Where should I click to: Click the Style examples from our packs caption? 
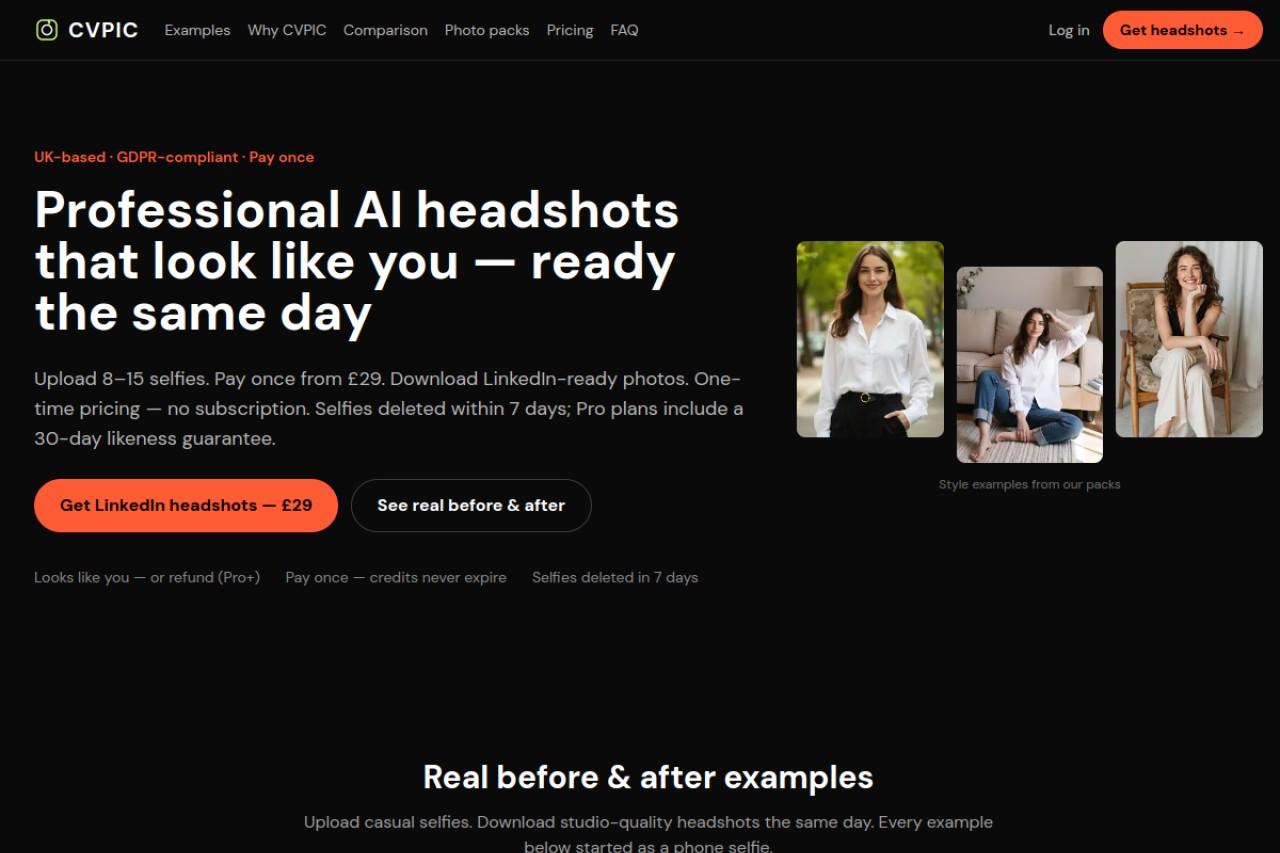point(1029,484)
